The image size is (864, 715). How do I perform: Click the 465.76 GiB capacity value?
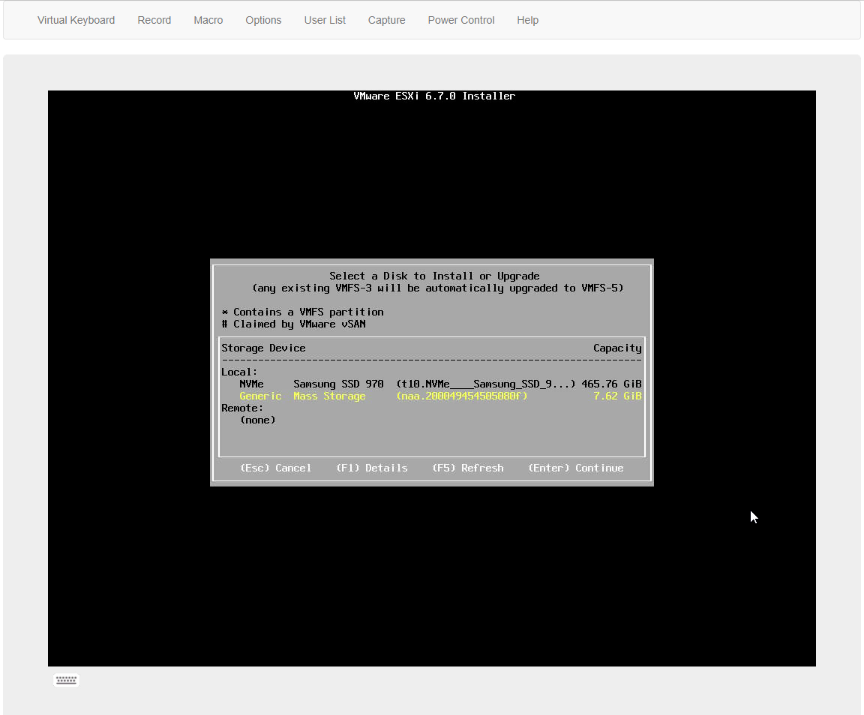point(612,384)
